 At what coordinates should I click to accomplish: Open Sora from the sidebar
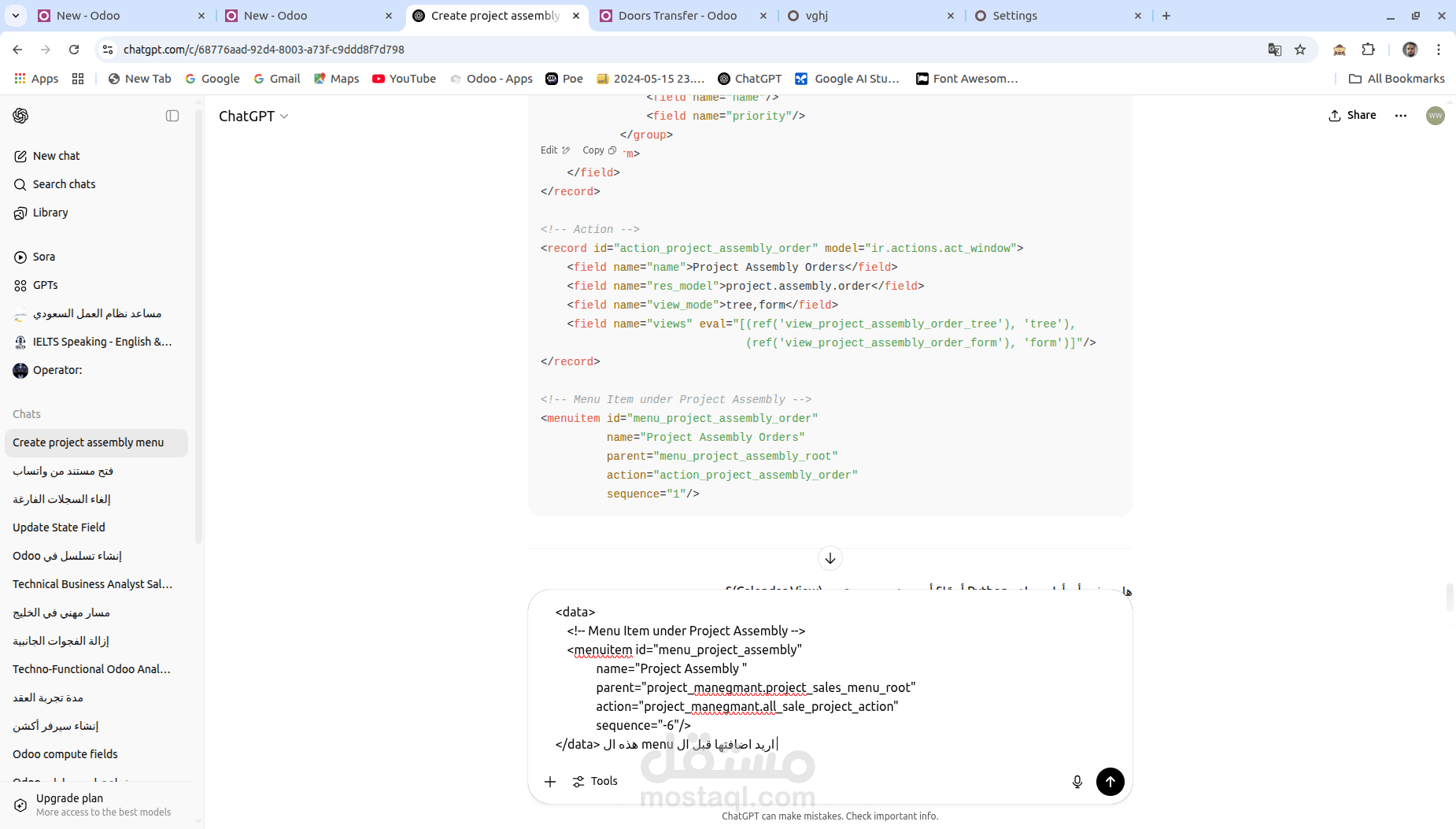pos(96,257)
